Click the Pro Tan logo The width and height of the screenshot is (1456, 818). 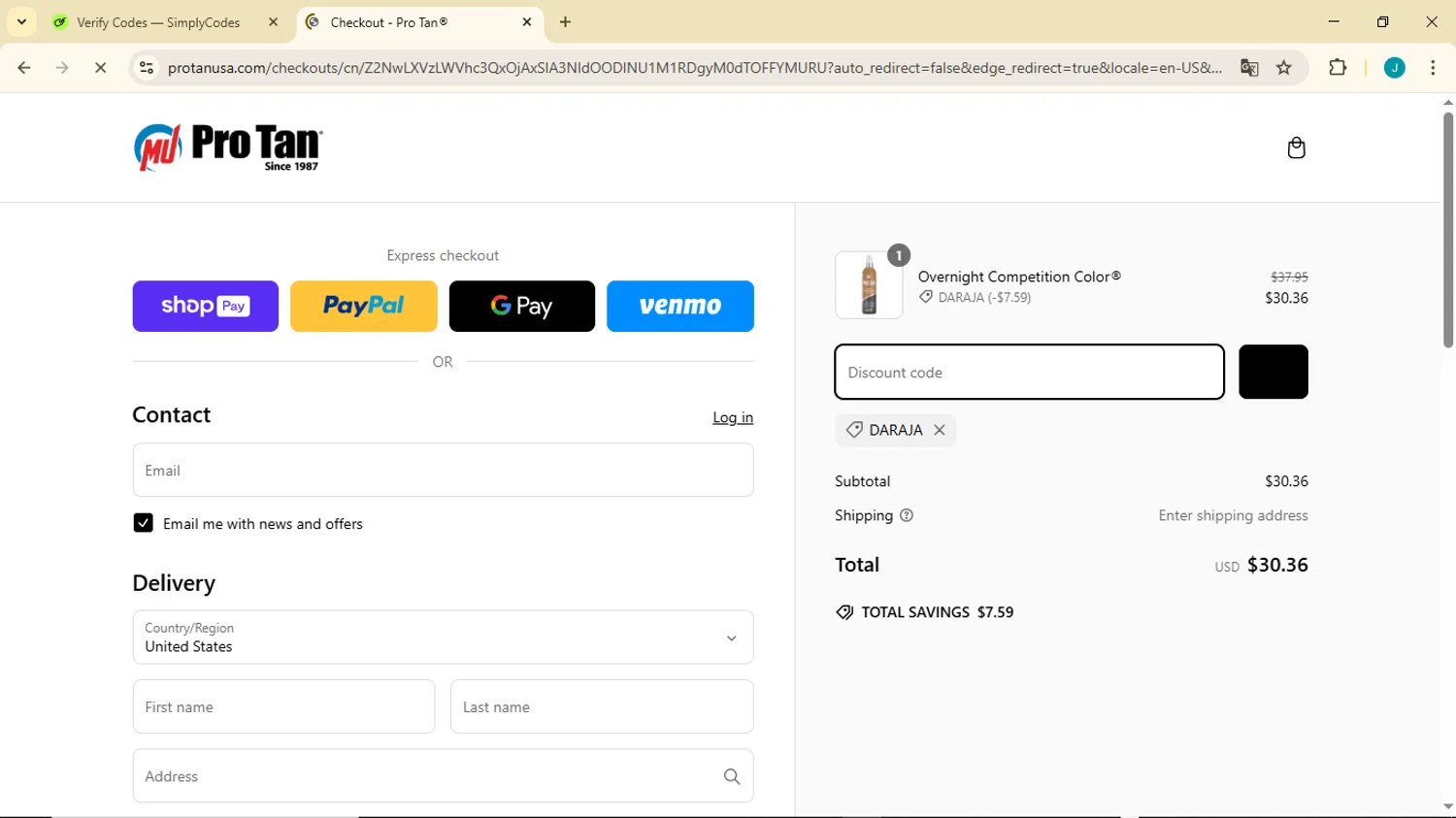[228, 147]
